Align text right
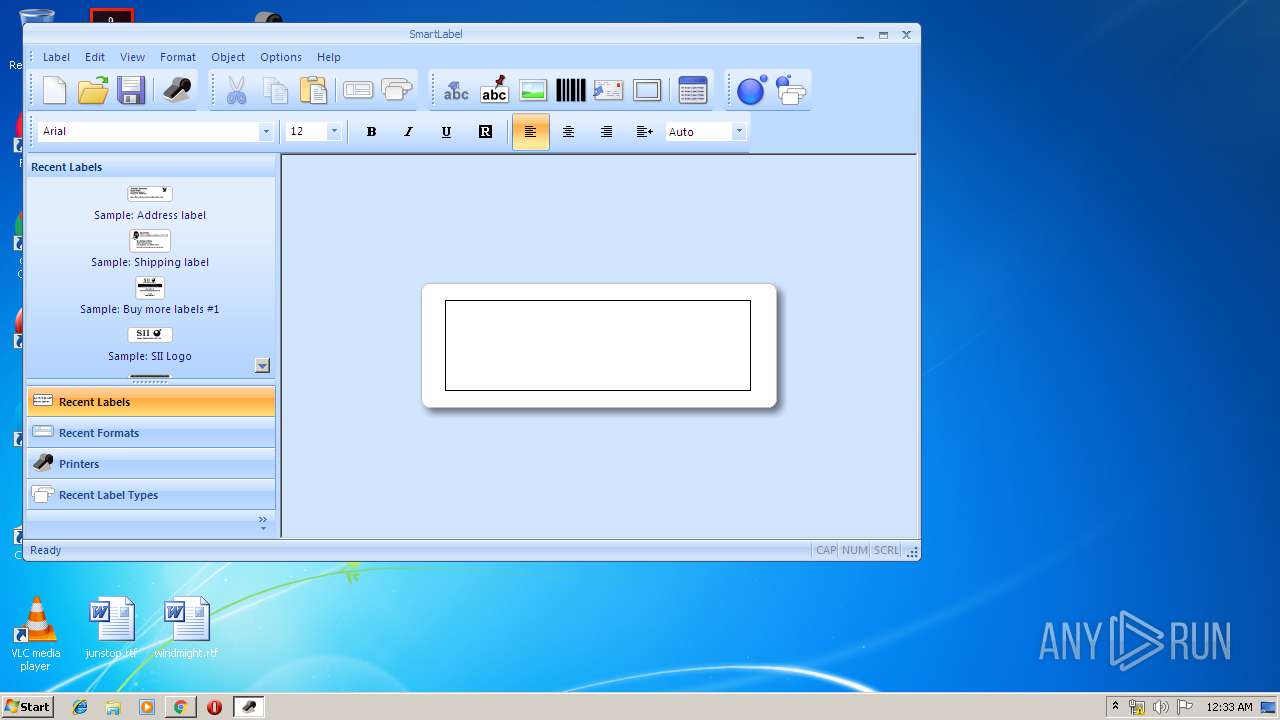 click(606, 132)
